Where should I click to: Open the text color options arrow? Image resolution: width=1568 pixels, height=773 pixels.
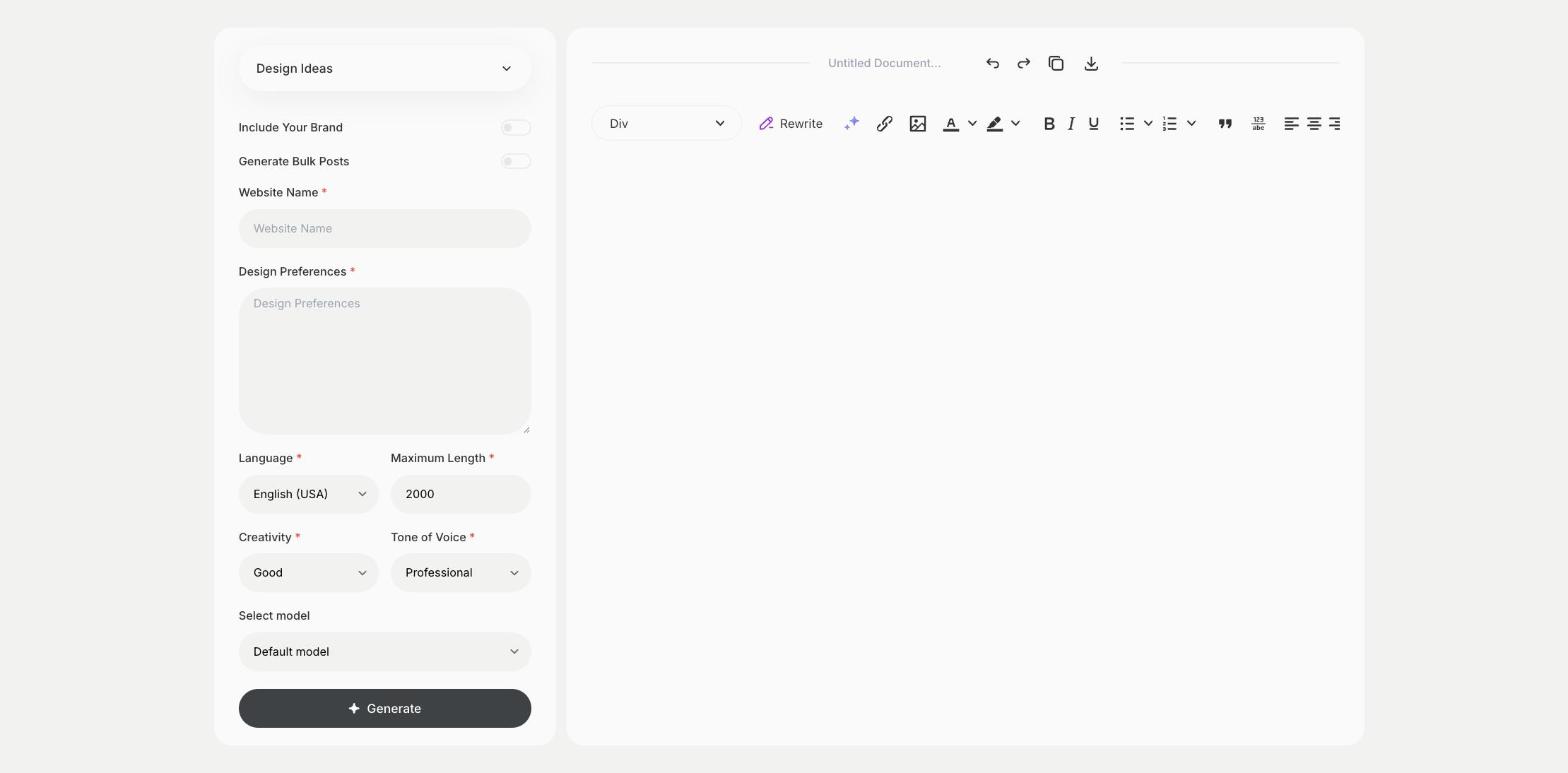(972, 123)
